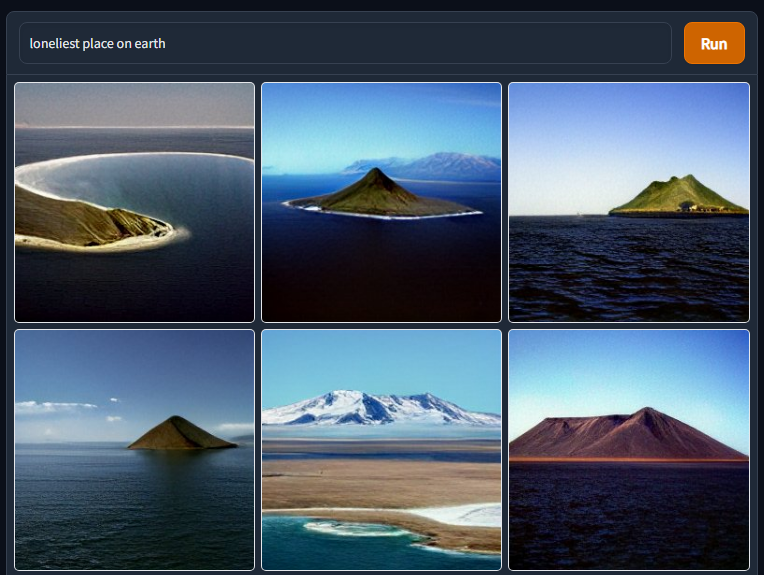
Task: Open the crescent-shaped island lagoon image
Action: (134, 202)
